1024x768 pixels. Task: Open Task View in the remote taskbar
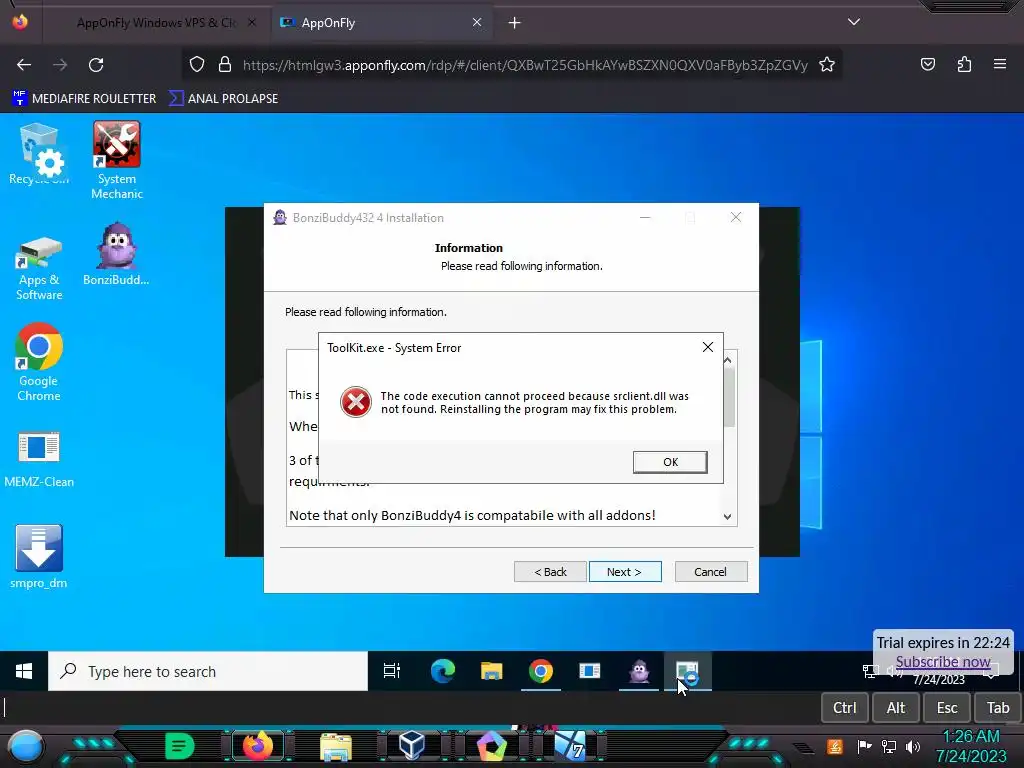pos(392,671)
